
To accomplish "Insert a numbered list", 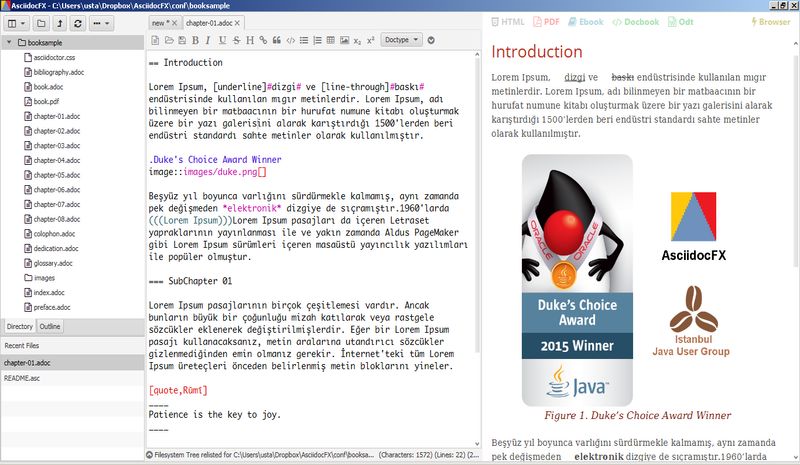I will point(317,40).
